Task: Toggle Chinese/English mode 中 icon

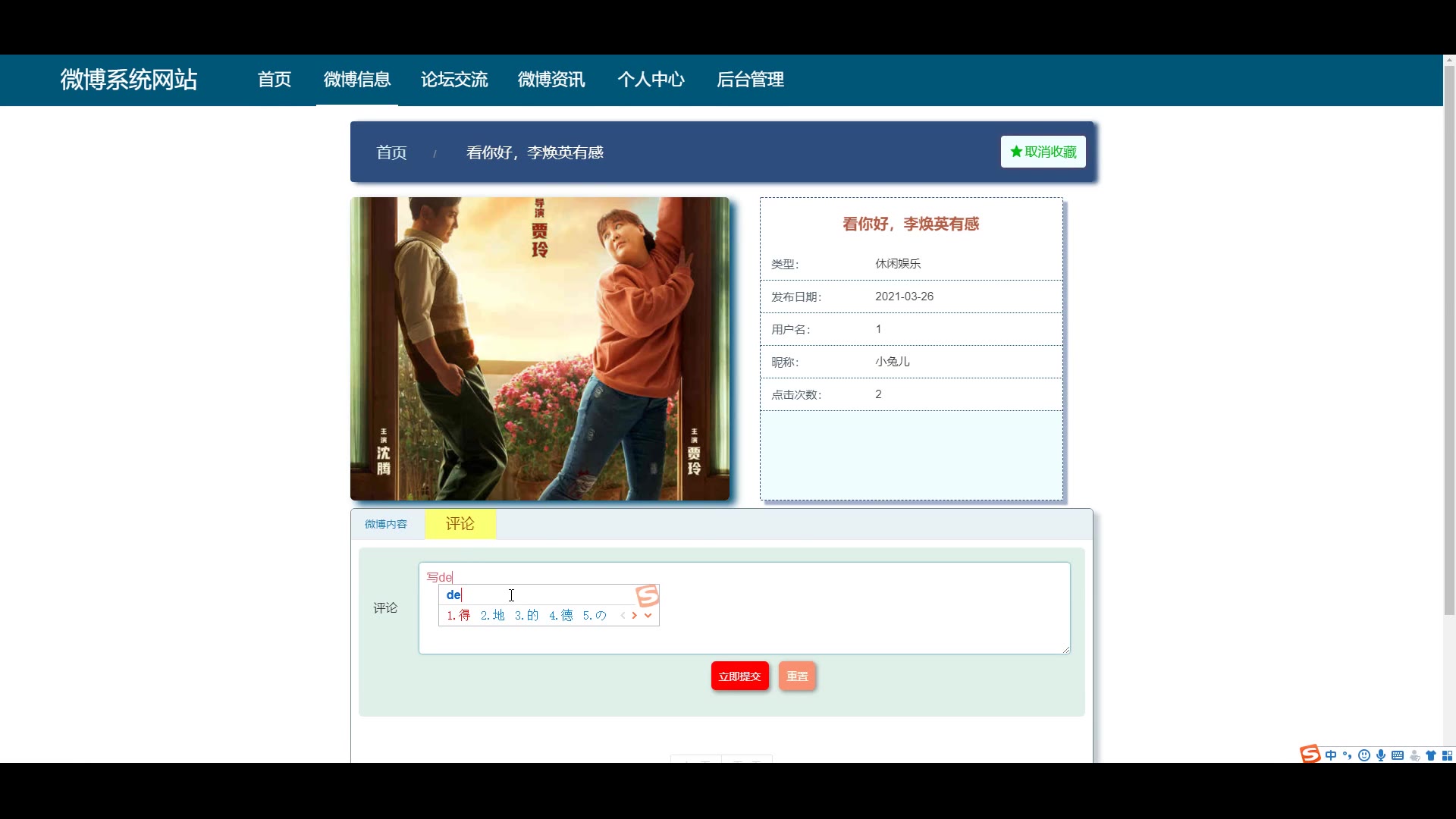Action: pyautogui.click(x=1331, y=755)
